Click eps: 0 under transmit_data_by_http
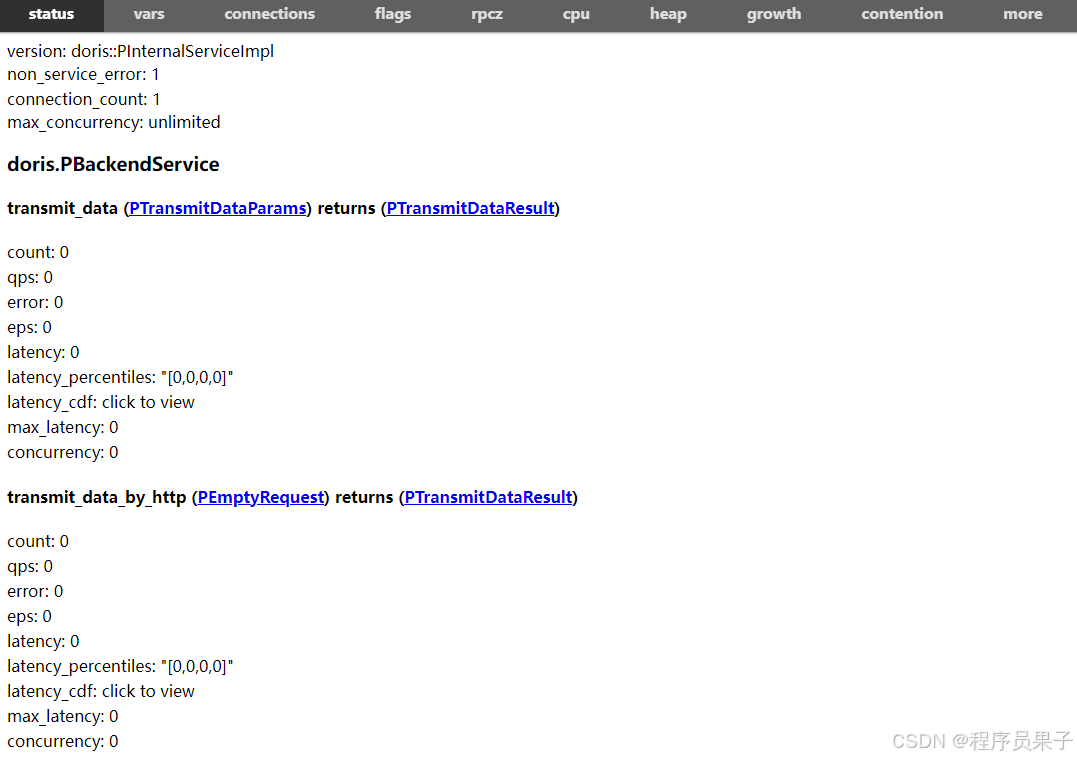Screen dimensions: 1077x758 30,617
